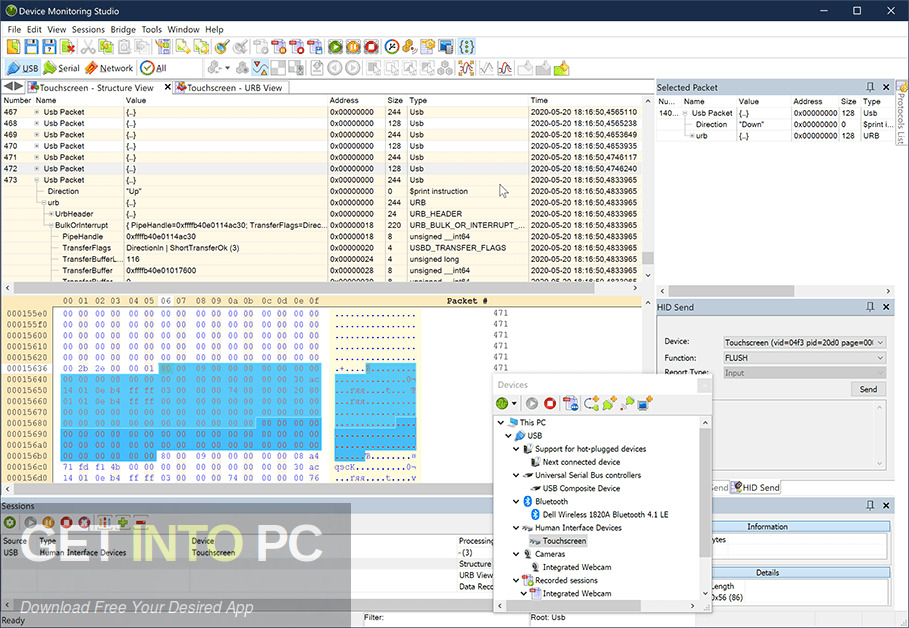909x628 pixels.
Task: Click the playback session icon in Devices toolbar
Action: click(570, 404)
